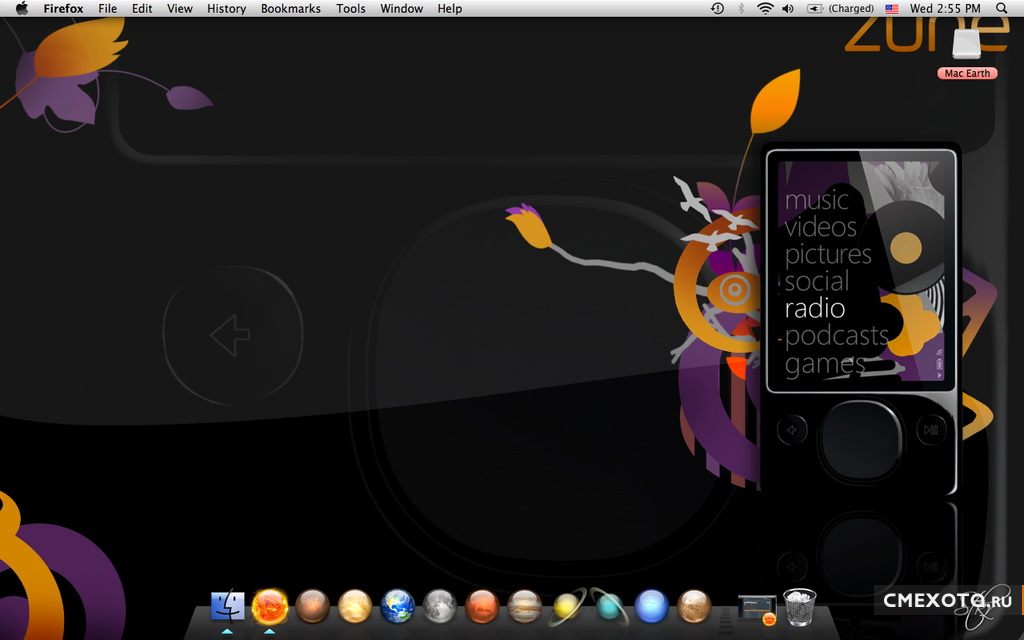The width and height of the screenshot is (1024, 640).
Task: Click the bright blue Neptune dock icon
Action: point(651,606)
